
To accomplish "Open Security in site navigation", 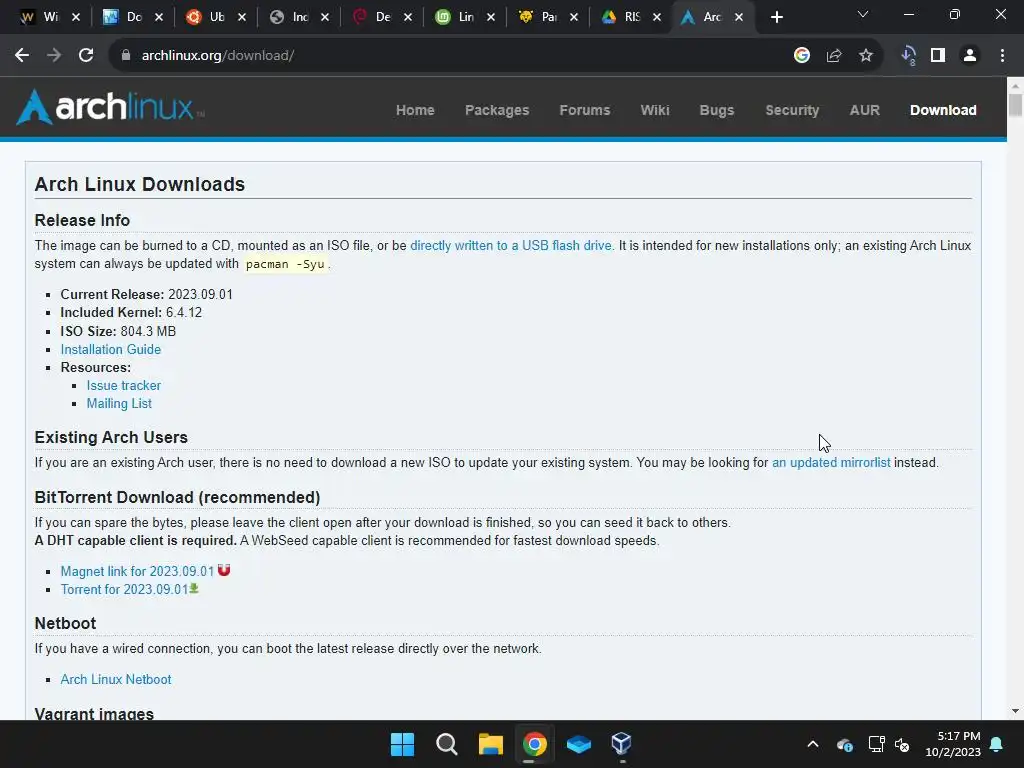I will [792, 110].
